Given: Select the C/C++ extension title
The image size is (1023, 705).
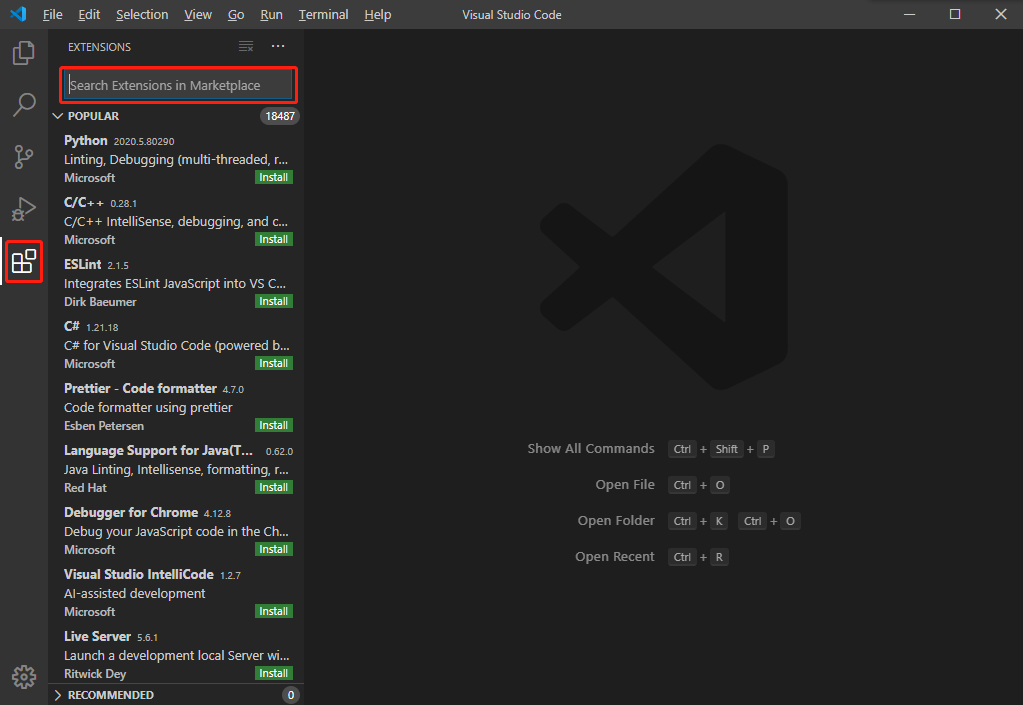Looking at the screenshot, I should [84, 203].
